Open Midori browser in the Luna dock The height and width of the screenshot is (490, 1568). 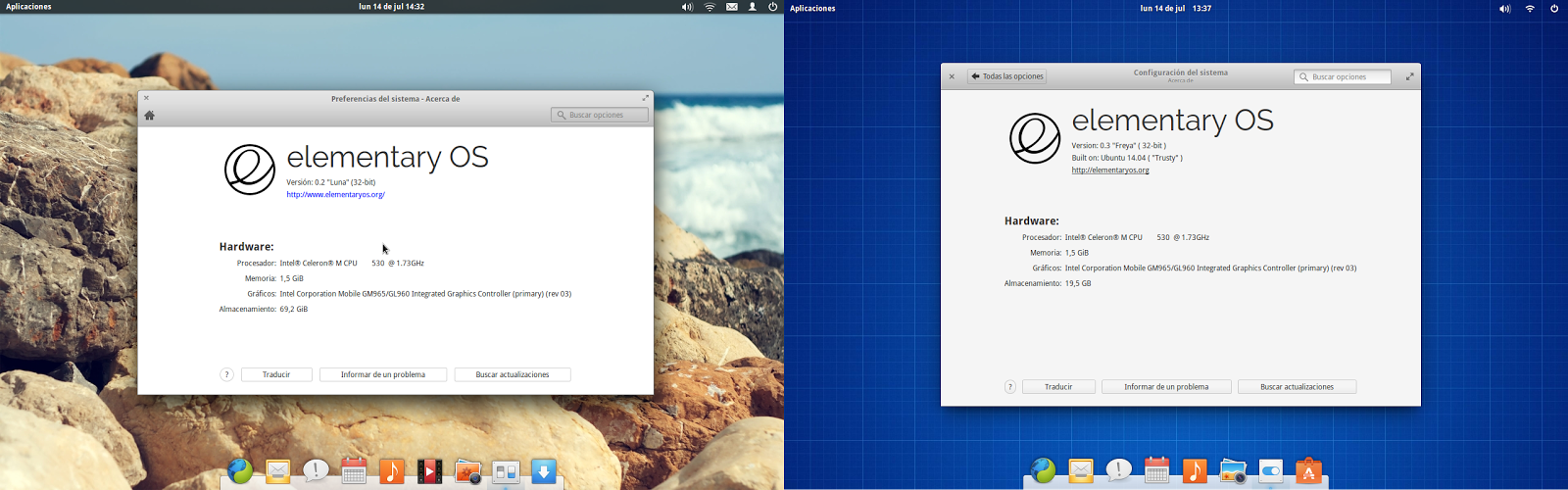coord(240,471)
